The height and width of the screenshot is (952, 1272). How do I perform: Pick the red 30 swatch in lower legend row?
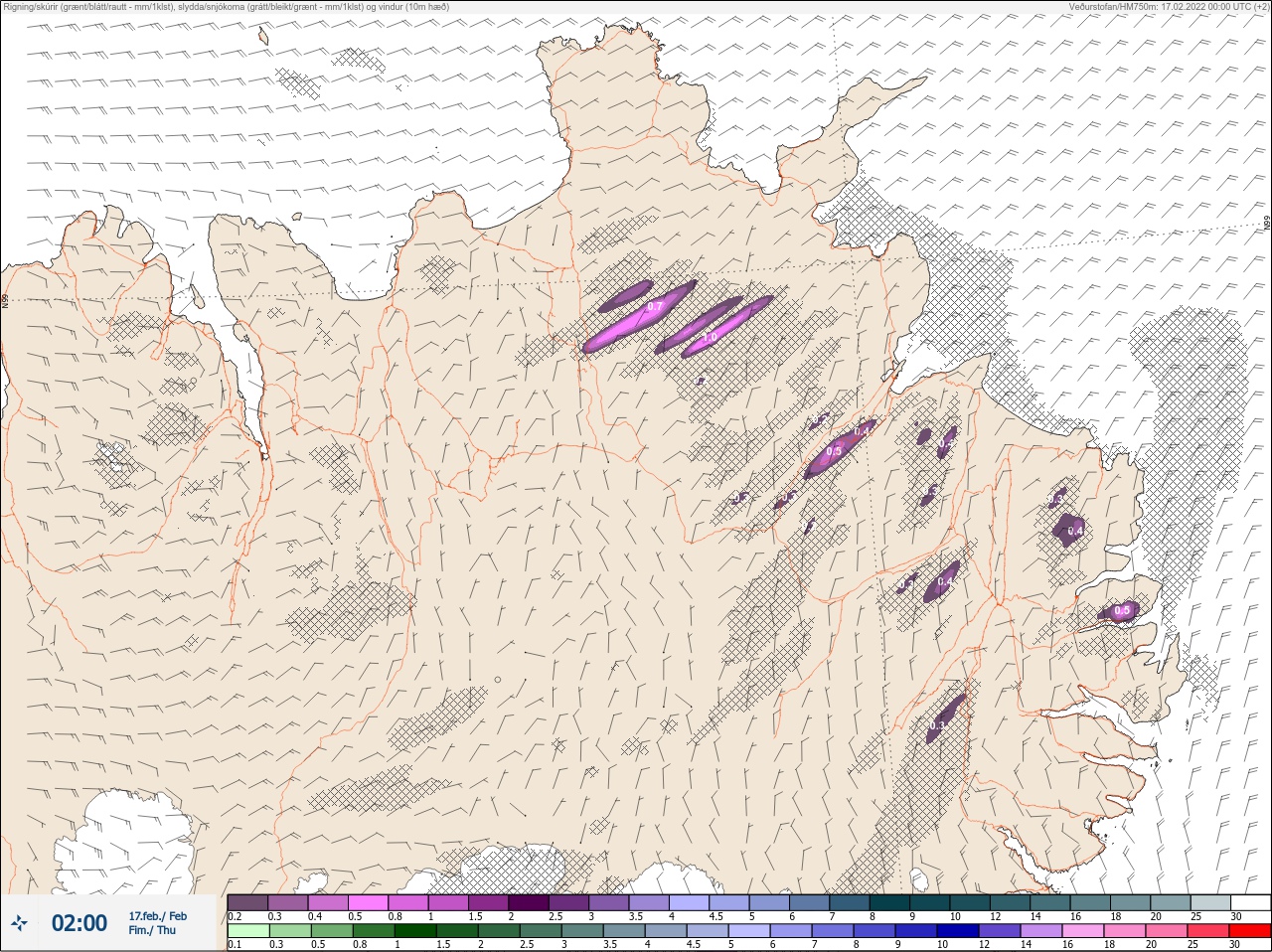click(x=1250, y=931)
